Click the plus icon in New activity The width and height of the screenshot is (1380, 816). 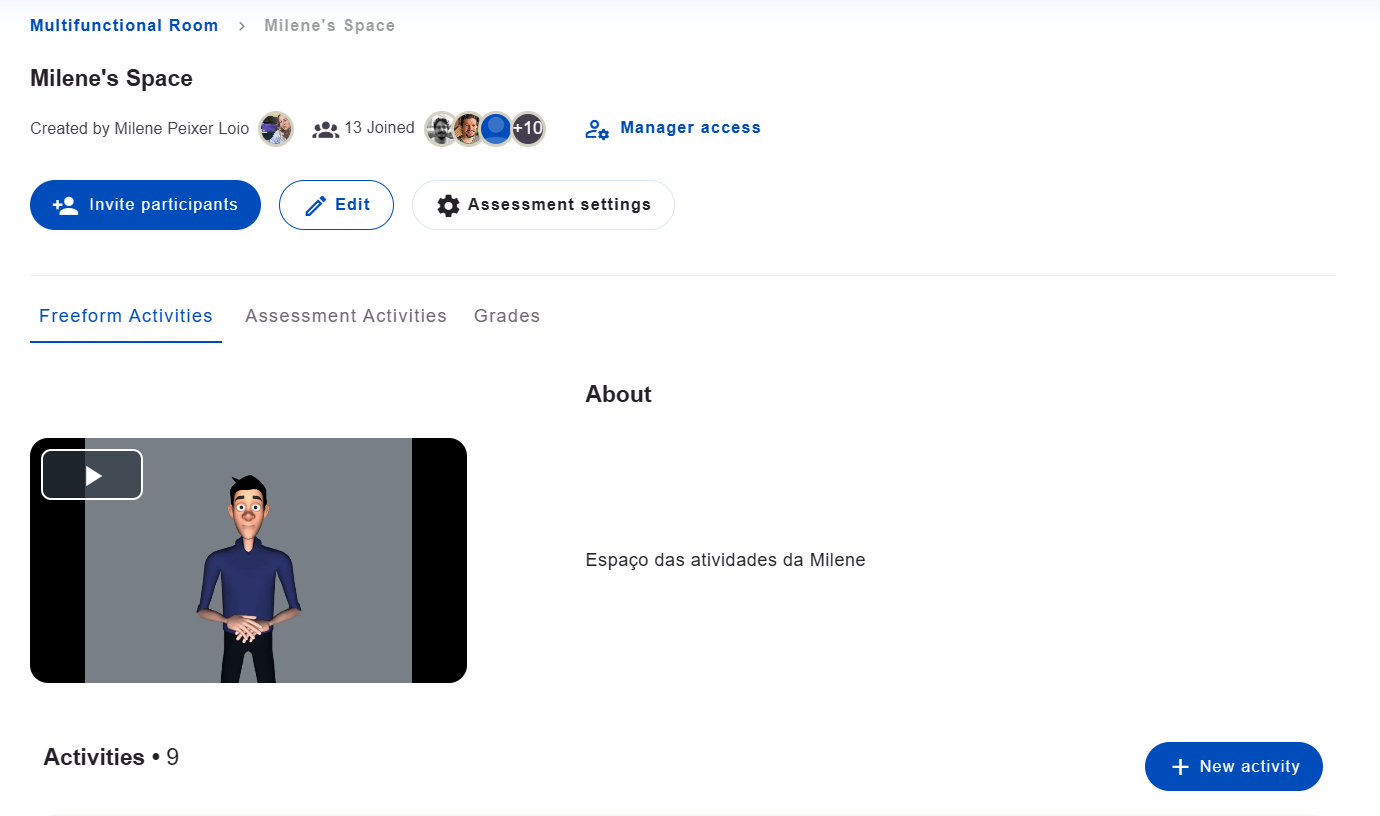pyautogui.click(x=1180, y=767)
